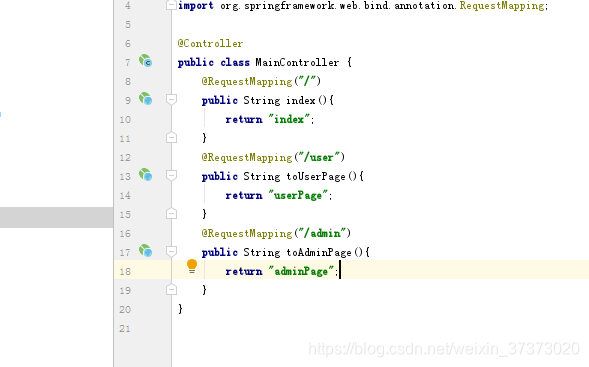This screenshot has height=367, width=589.
Task: Click the @Controller annotation
Action: 210,44
